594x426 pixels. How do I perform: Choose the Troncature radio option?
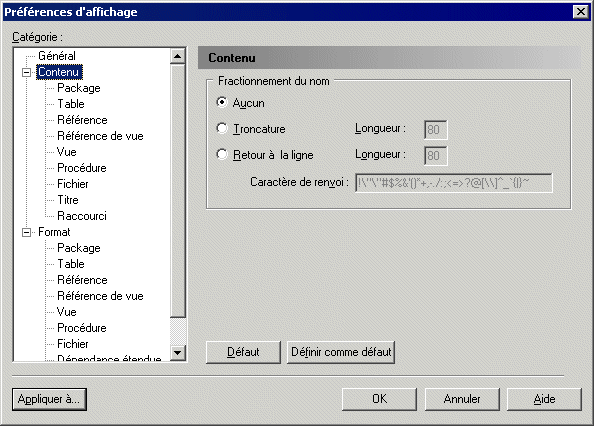[x=222, y=129]
